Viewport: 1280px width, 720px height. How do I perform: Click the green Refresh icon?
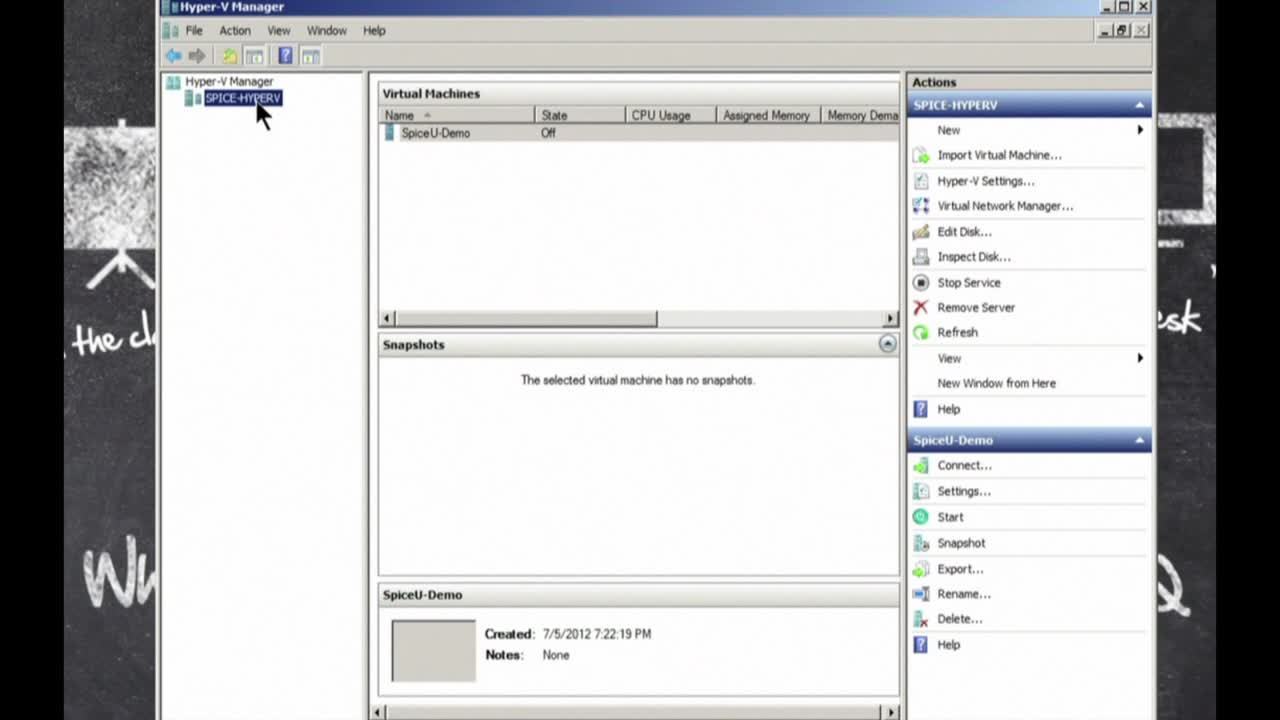coord(921,333)
